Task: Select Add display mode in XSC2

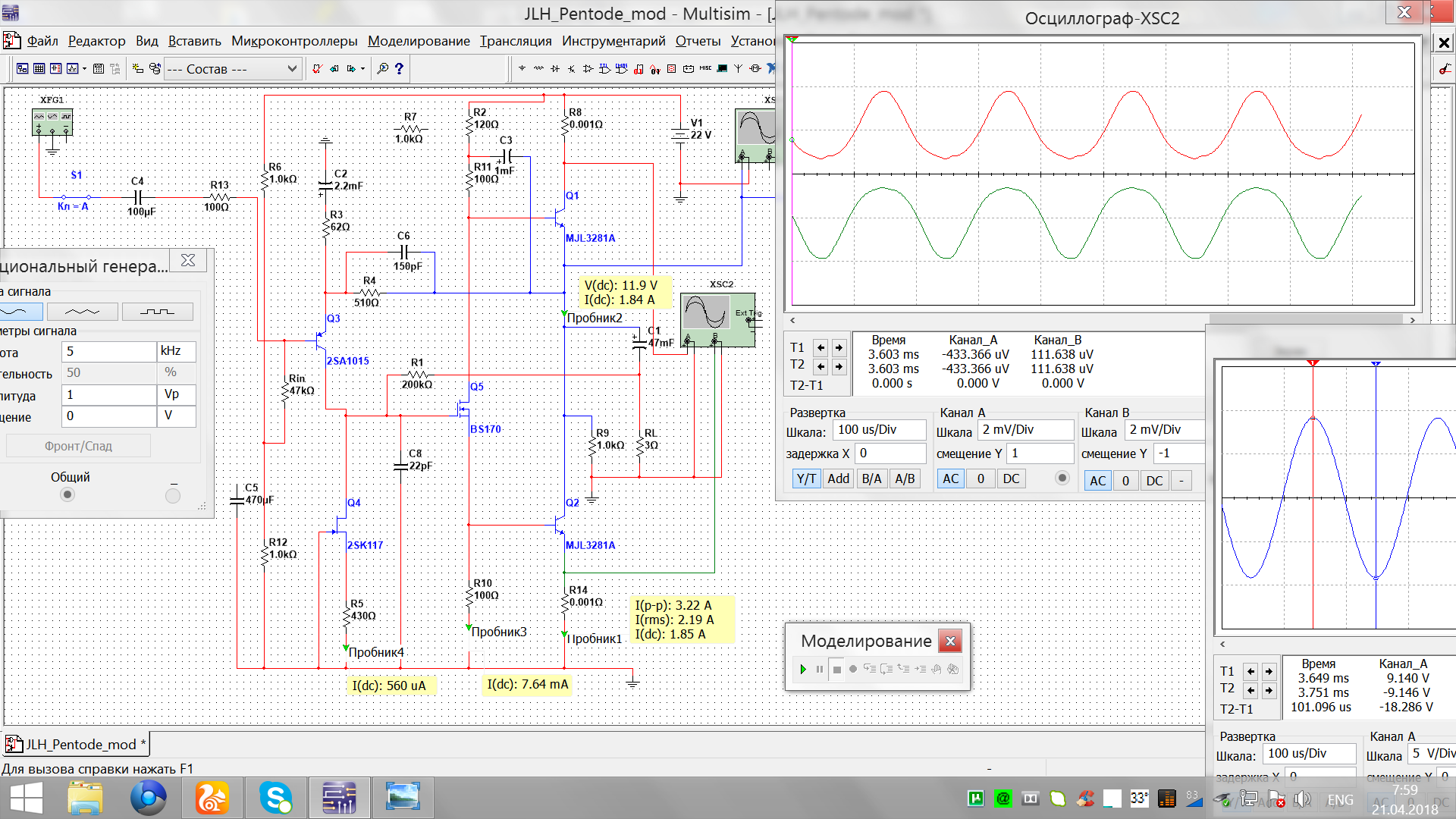Action: coord(838,479)
